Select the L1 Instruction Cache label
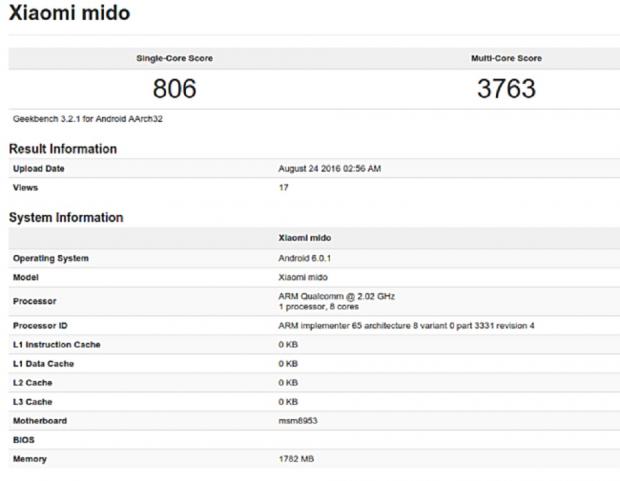Viewport: 620px width, 481px height. pos(57,345)
